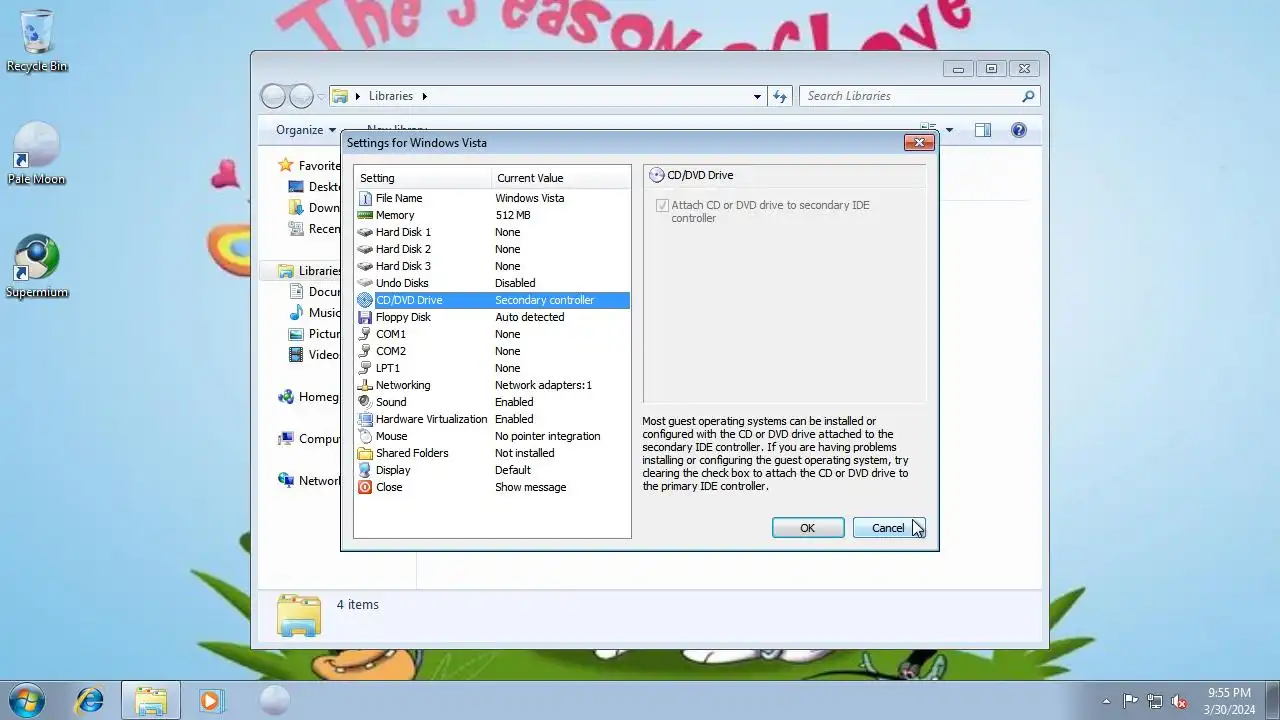
Task: Select the Display monitor icon
Action: tap(365, 470)
